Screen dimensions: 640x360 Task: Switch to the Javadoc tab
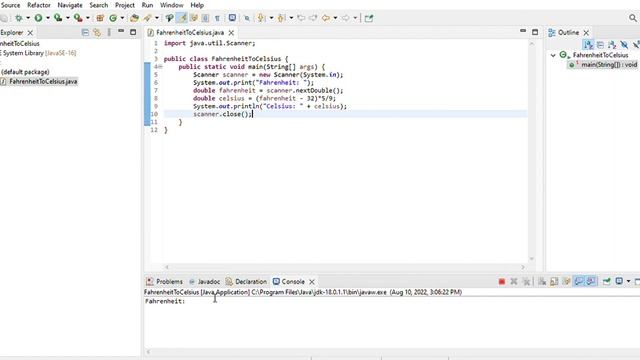point(204,282)
